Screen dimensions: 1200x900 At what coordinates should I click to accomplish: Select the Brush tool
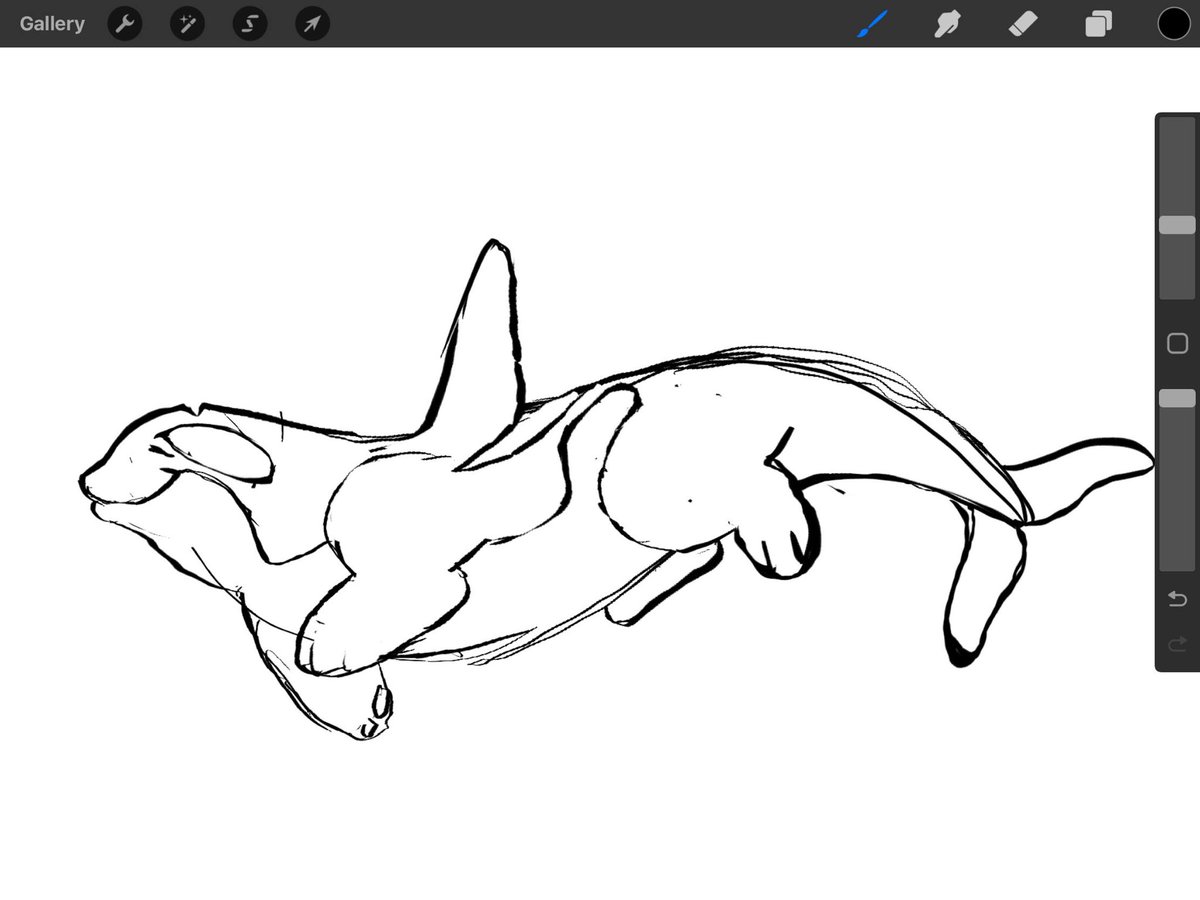coord(873,24)
